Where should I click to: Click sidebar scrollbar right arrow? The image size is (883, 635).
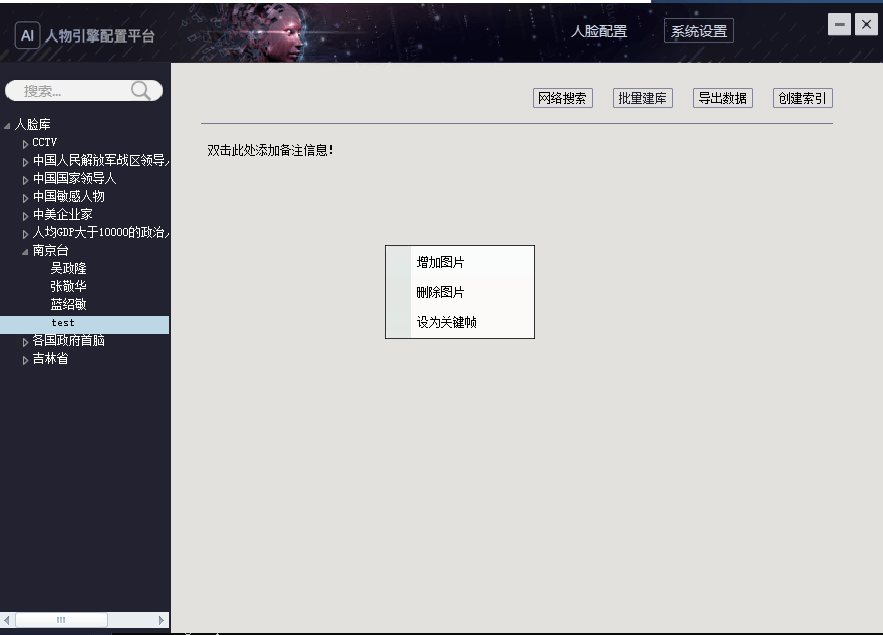tap(161, 620)
